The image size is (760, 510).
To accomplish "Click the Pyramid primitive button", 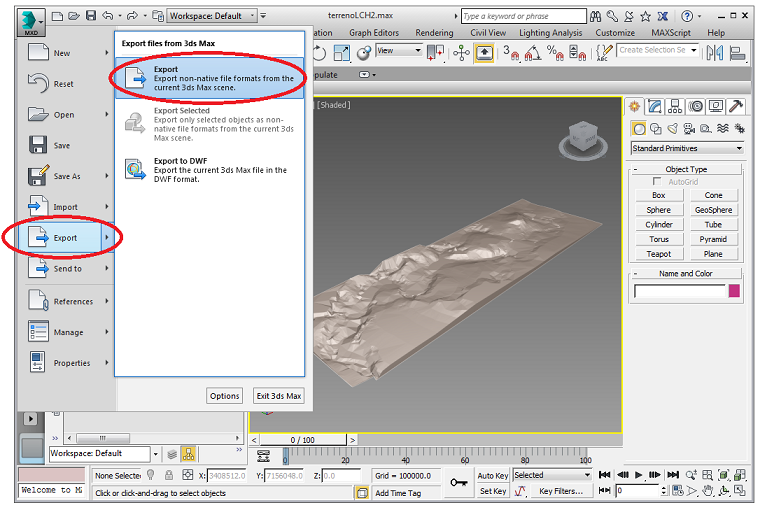I will click(713, 239).
